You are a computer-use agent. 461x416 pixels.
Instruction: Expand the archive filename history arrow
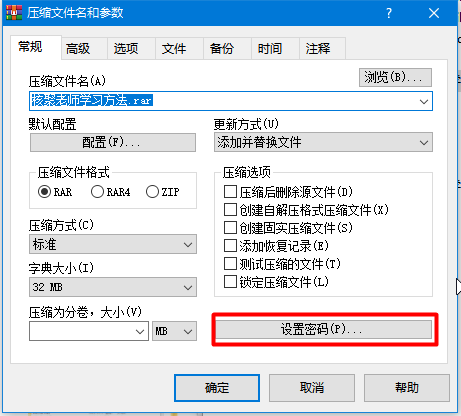(x=424, y=101)
